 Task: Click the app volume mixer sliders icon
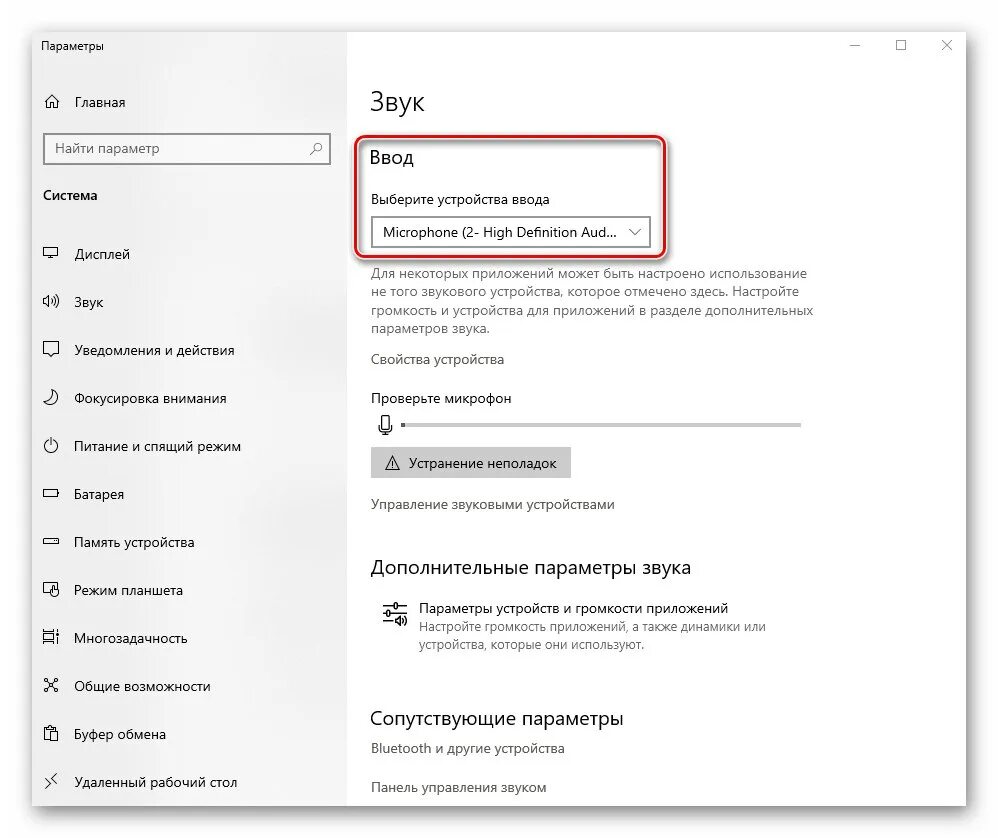coord(395,615)
